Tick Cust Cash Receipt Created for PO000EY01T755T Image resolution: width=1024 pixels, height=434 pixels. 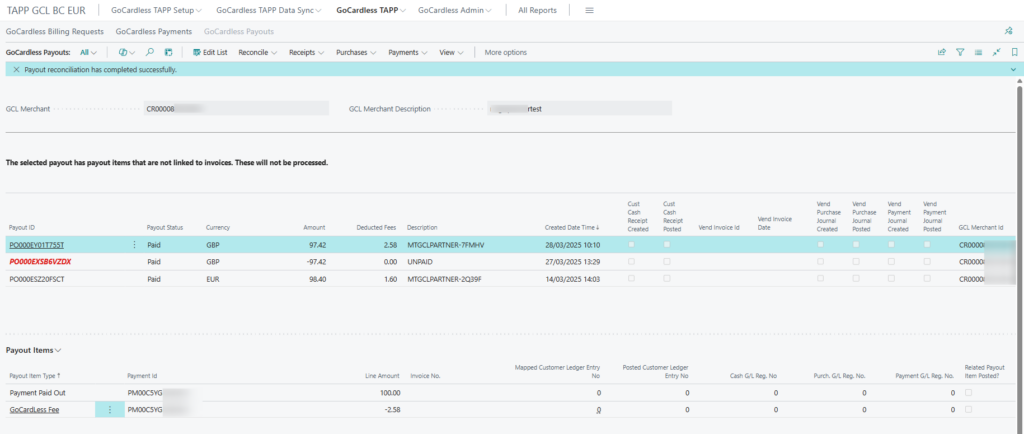click(x=632, y=245)
